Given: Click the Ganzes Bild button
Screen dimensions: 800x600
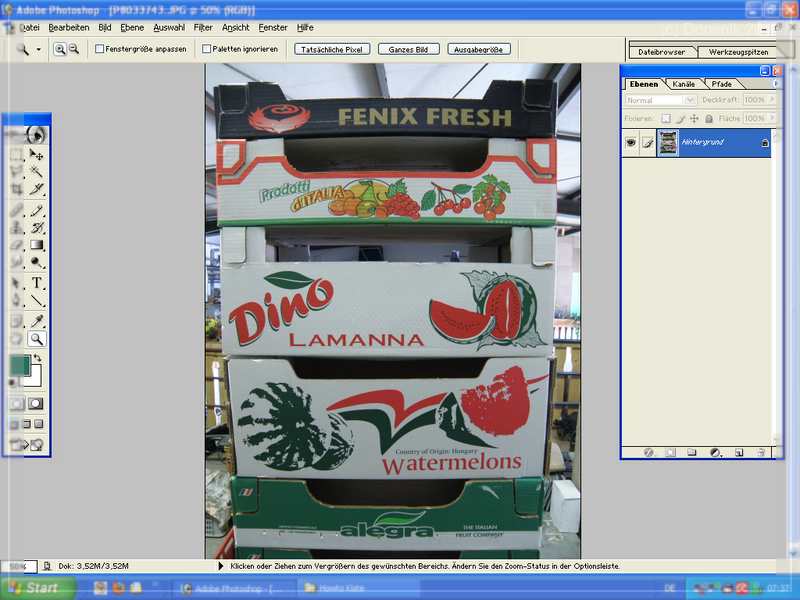Looking at the screenshot, I should coord(408,49).
